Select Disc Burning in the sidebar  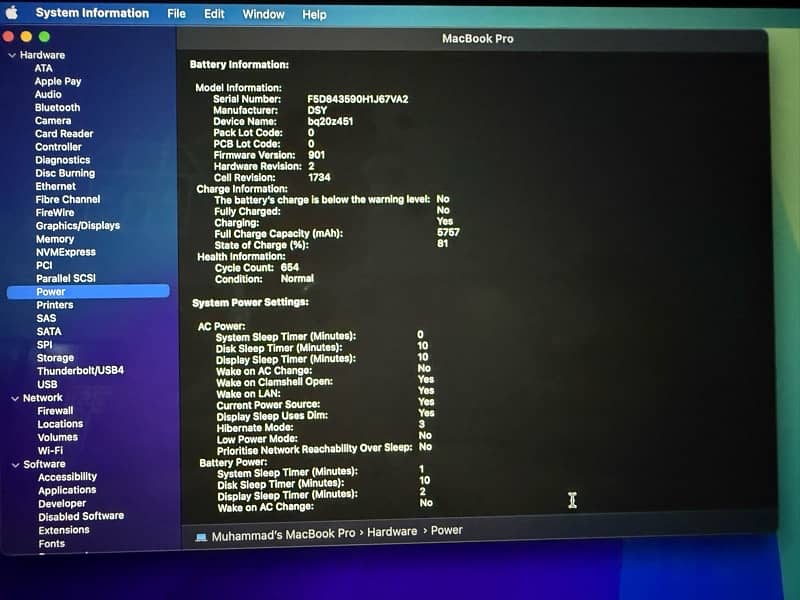(65, 173)
